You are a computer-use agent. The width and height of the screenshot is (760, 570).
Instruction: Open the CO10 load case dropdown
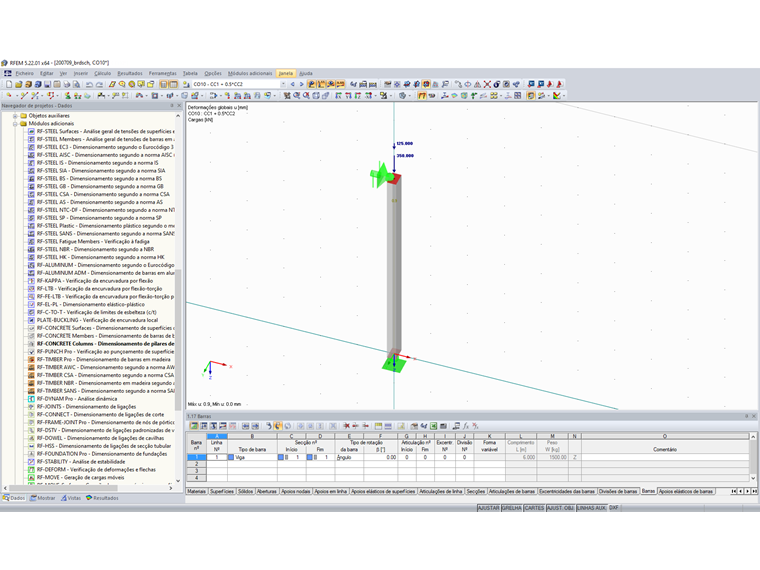point(283,84)
